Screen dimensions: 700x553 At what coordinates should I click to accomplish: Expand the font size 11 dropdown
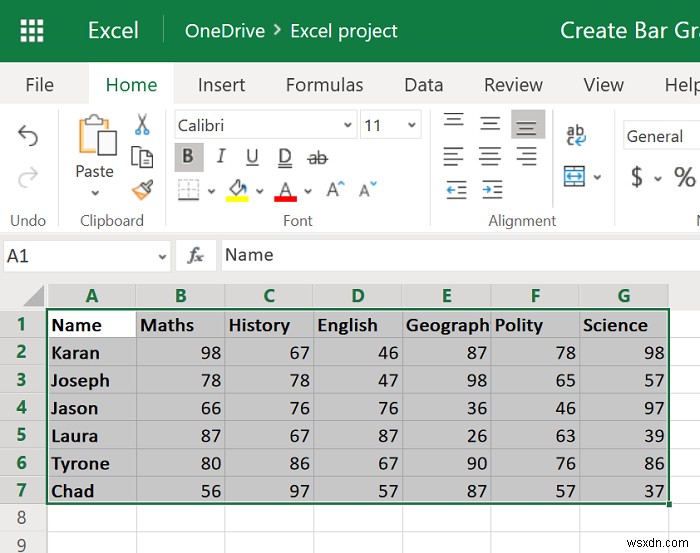391,125
